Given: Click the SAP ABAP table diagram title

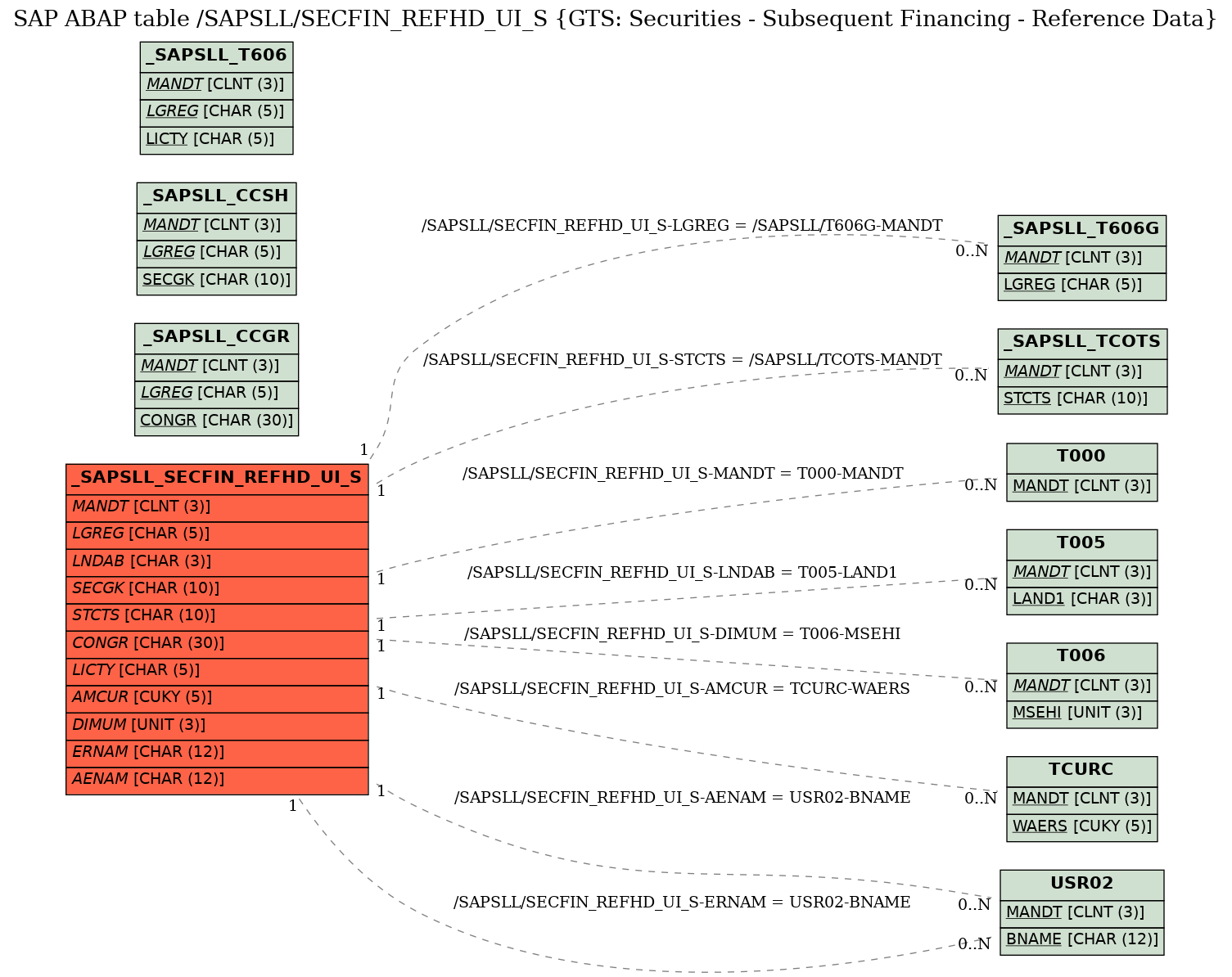Looking at the screenshot, I should [616, 19].
